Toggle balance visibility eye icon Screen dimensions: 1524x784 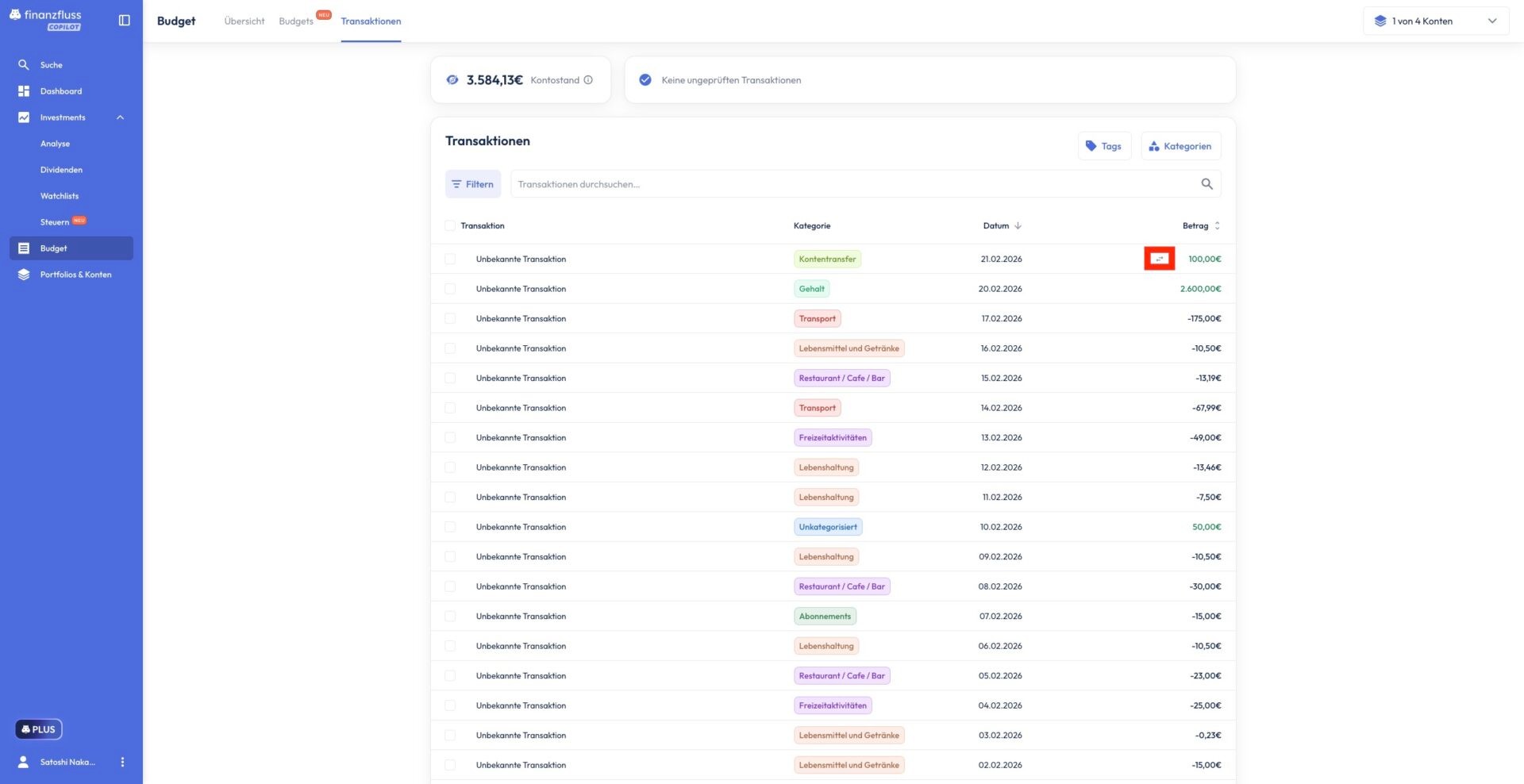coord(452,80)
